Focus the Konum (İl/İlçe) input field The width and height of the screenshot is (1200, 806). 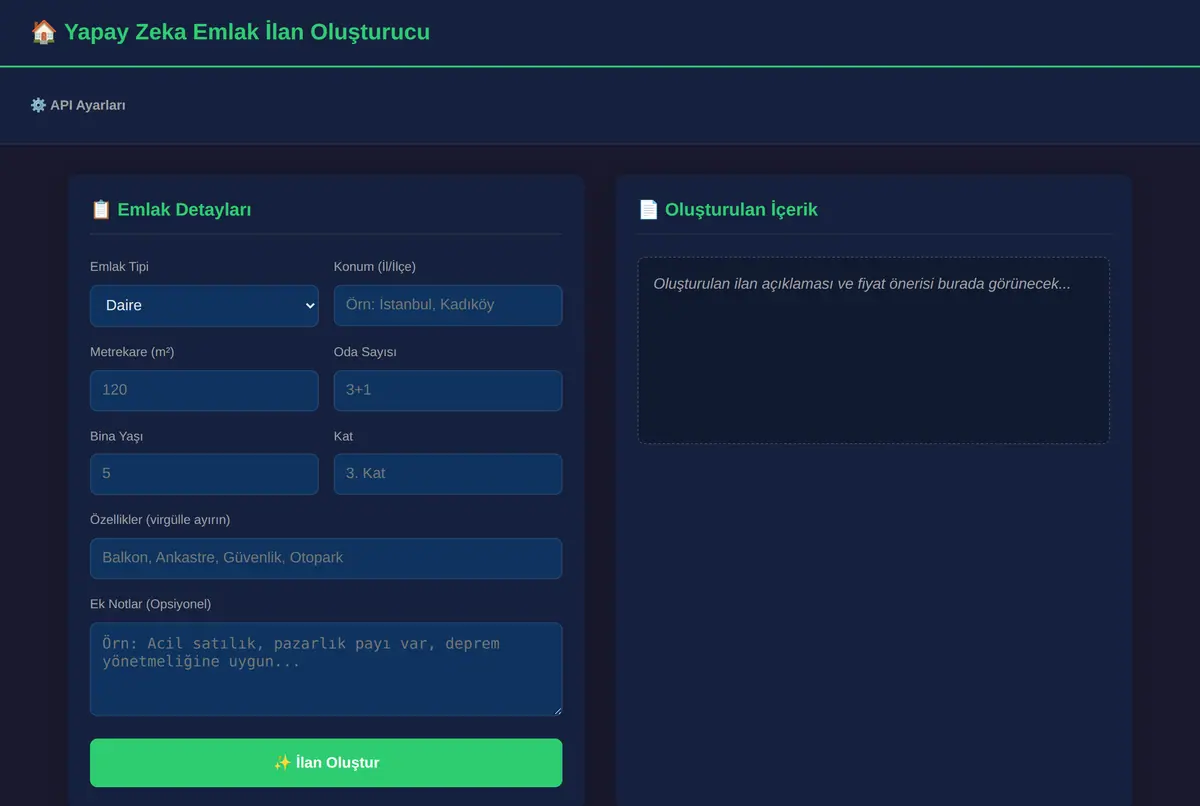click(x=448, y=305)
